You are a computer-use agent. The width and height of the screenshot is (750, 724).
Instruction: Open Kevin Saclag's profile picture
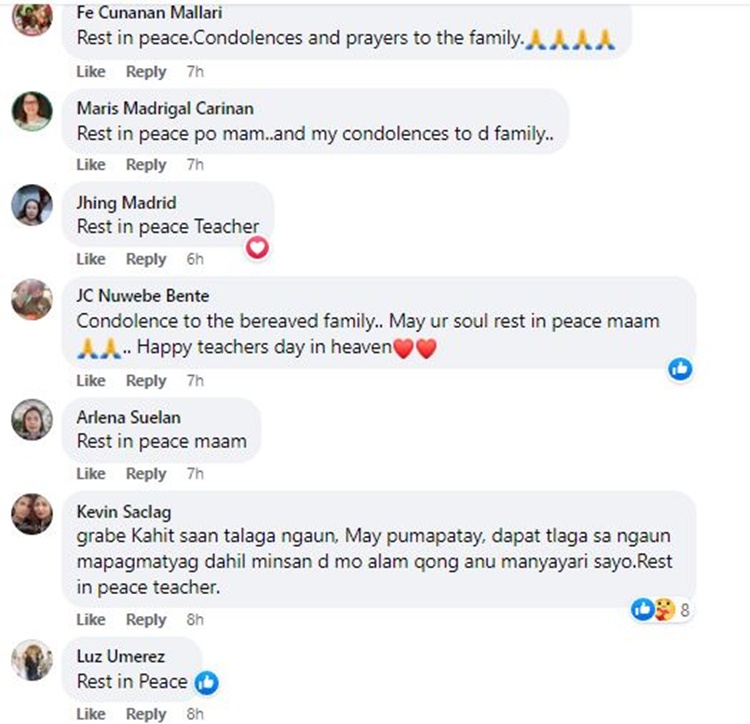[31, 513]
